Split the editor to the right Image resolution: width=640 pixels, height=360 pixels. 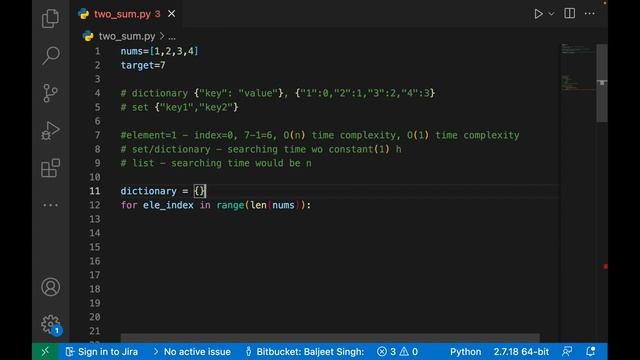coord(569,13)
